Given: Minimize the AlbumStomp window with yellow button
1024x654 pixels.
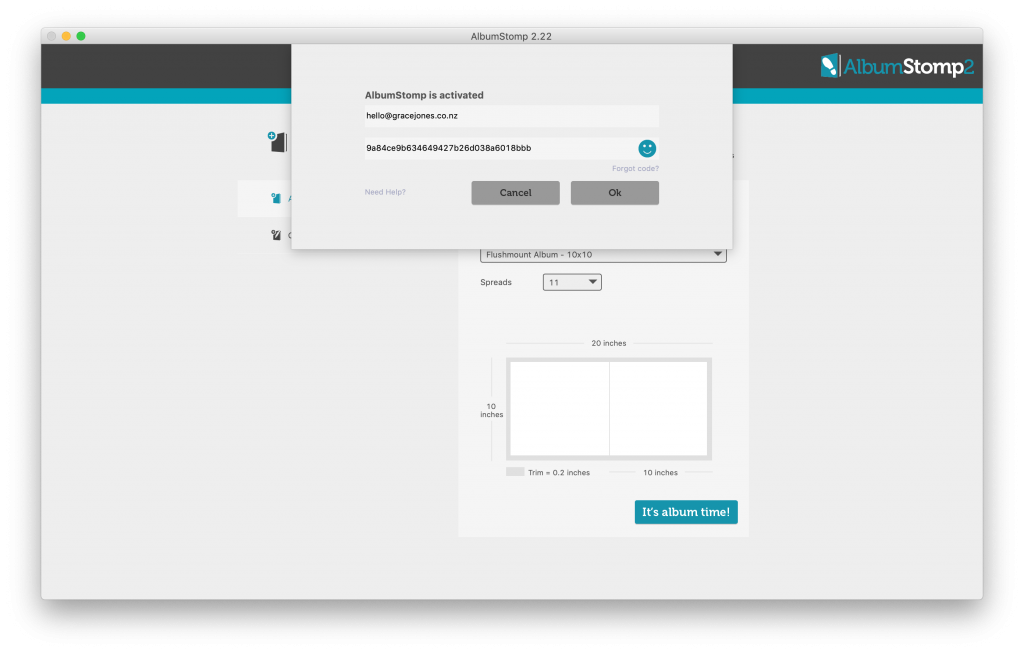Looking at the screenshot, I should 66,36.
